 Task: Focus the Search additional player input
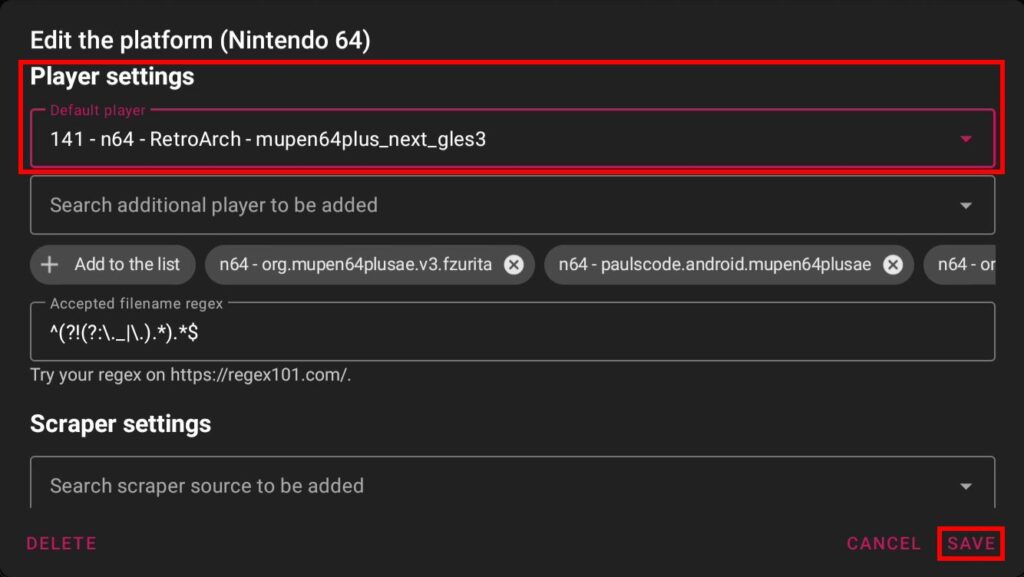(x=400, y=205)
